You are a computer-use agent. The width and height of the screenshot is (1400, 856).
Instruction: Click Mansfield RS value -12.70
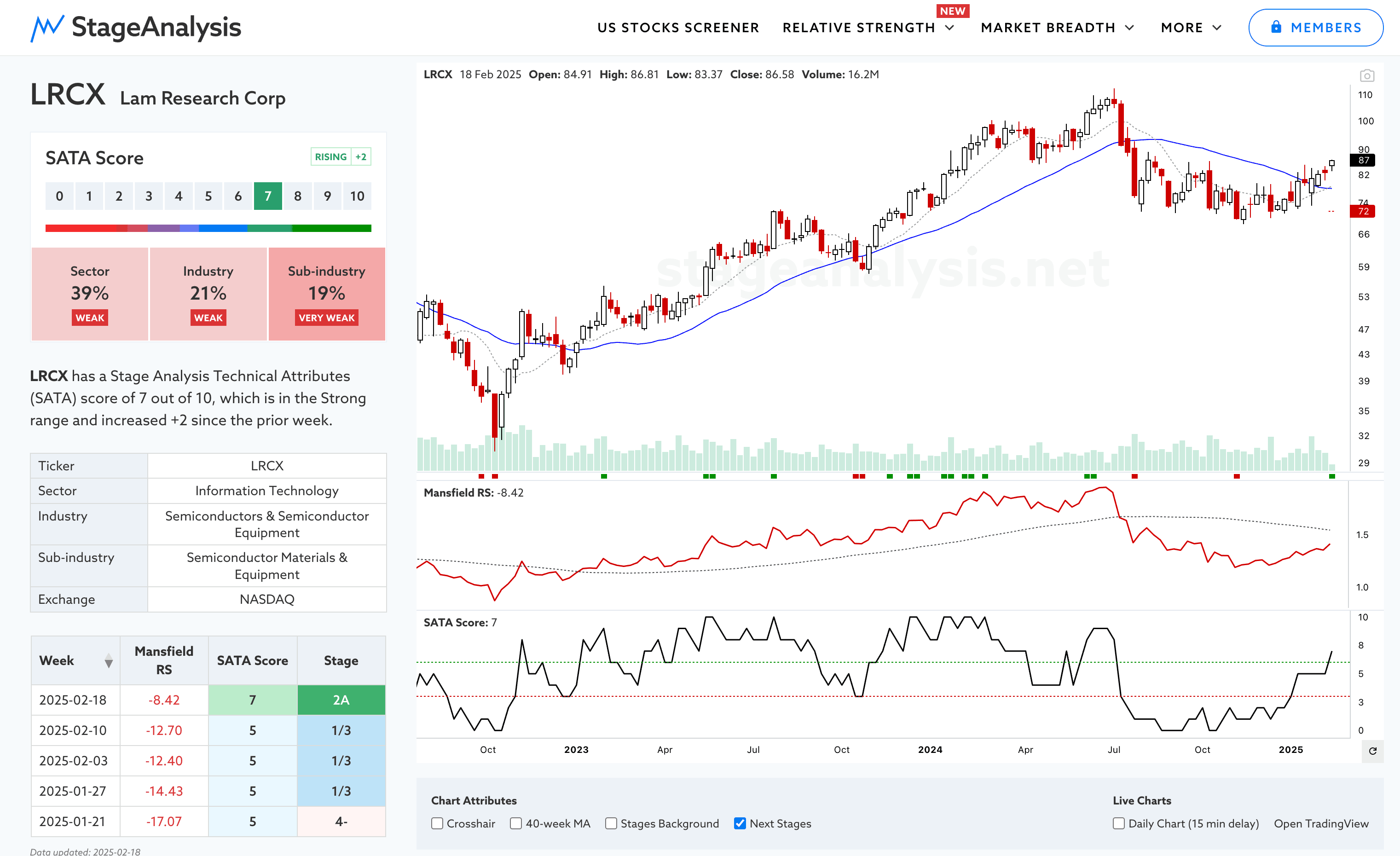pos(164,730)
